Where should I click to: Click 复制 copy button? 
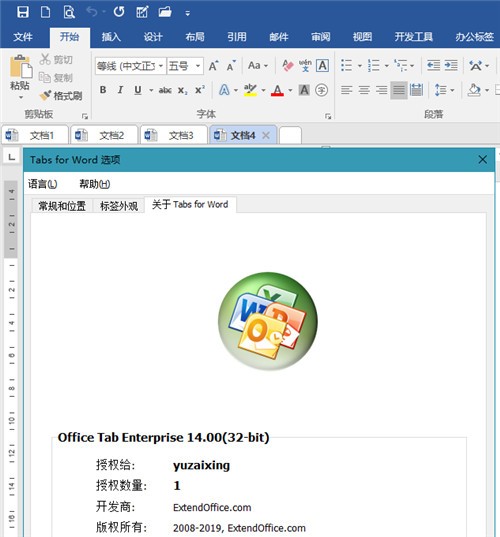coord(56,78)
